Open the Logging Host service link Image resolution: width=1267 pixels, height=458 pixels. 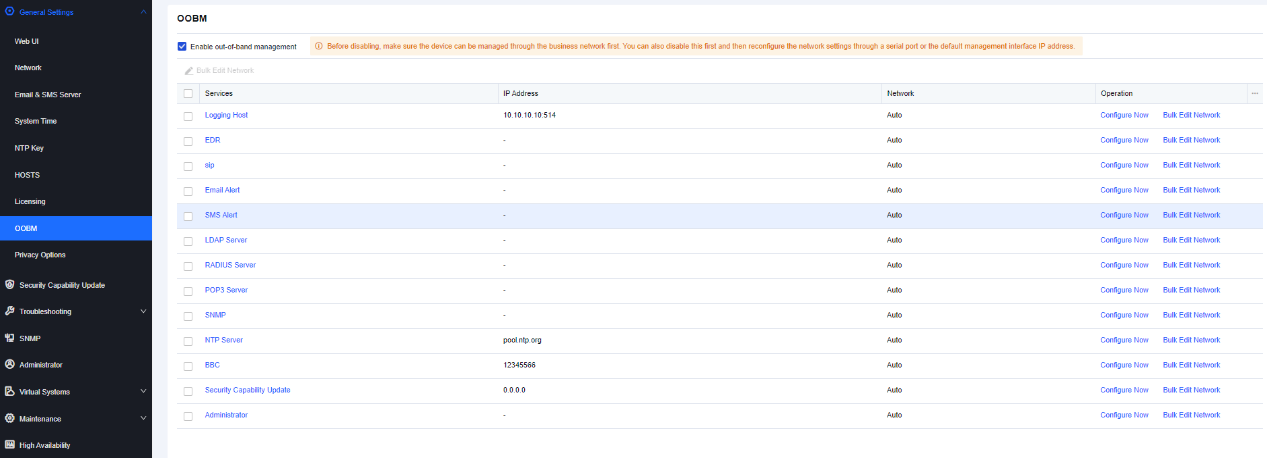(x=226, y=115)
